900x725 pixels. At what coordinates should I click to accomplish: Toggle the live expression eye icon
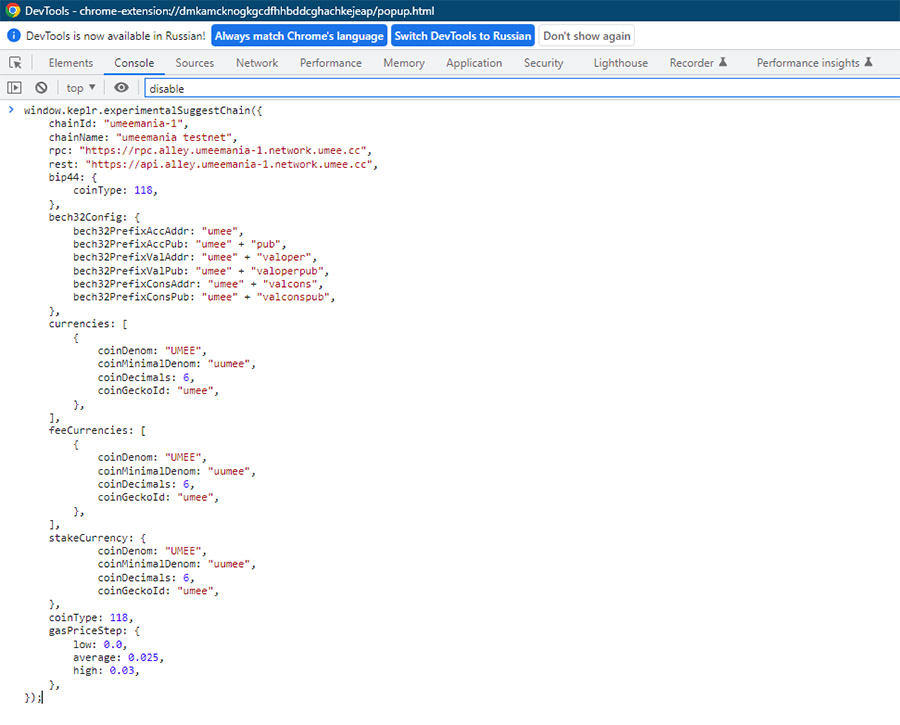coord(121,87)
